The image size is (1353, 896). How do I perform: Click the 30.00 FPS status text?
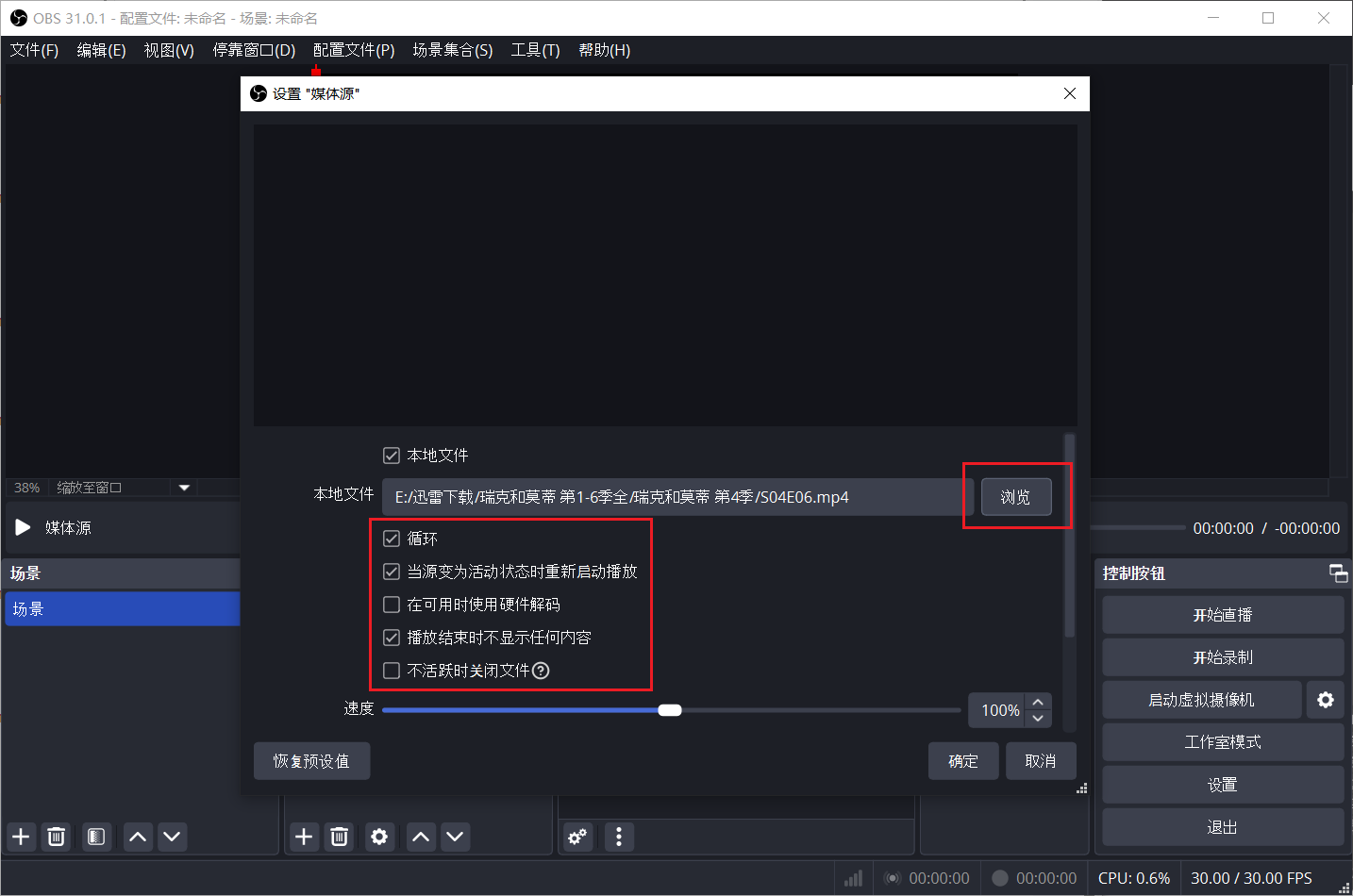pos(1251,878)
